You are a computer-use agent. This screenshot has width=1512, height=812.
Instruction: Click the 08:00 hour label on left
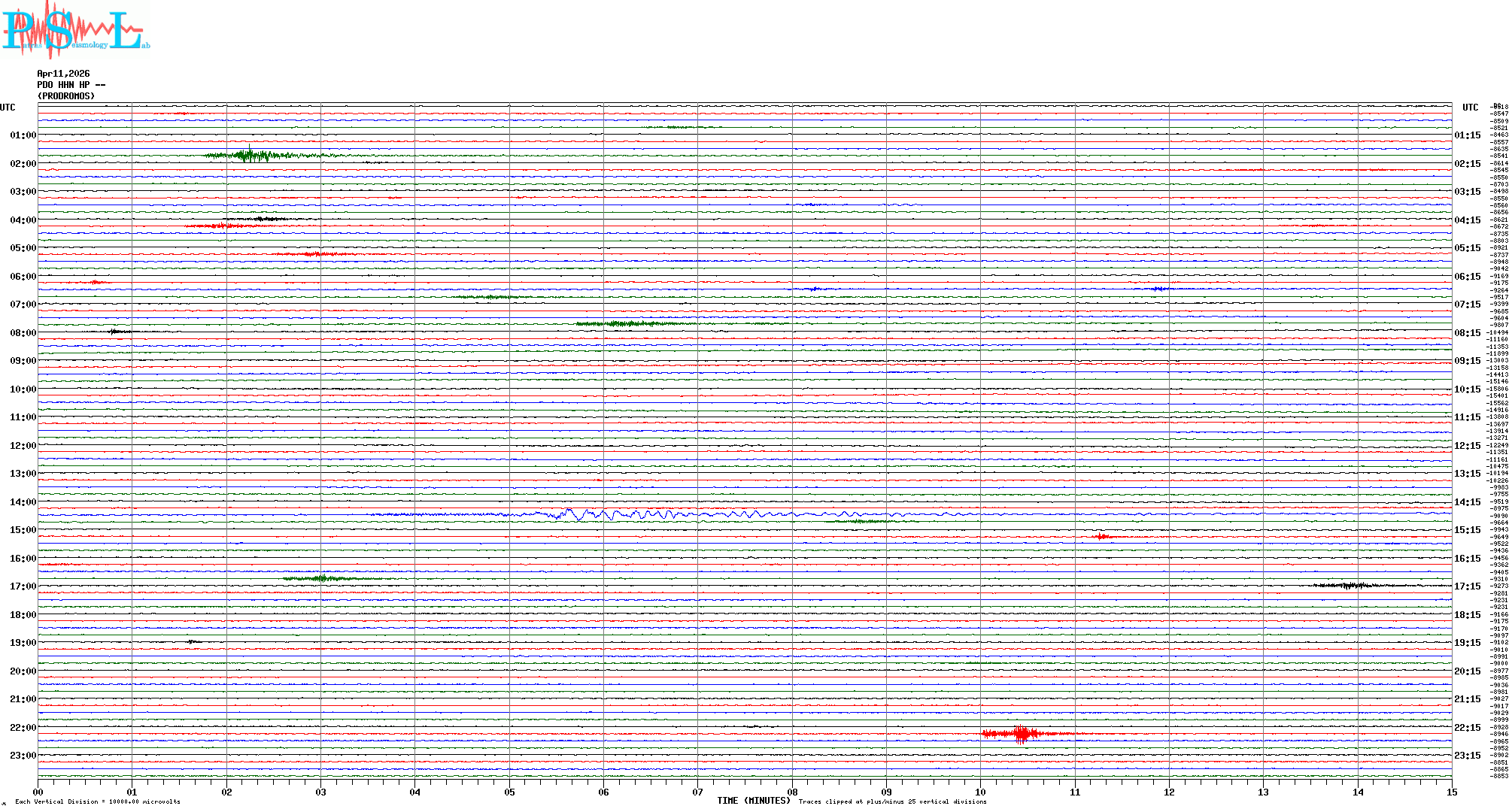[x=23, y=333]
